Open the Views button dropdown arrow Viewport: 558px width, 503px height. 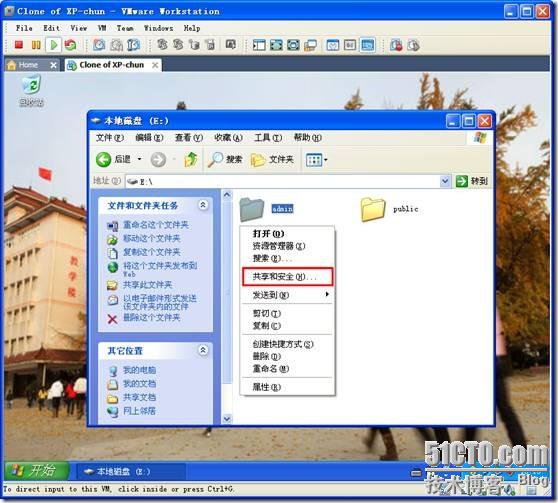pos(326,160)
